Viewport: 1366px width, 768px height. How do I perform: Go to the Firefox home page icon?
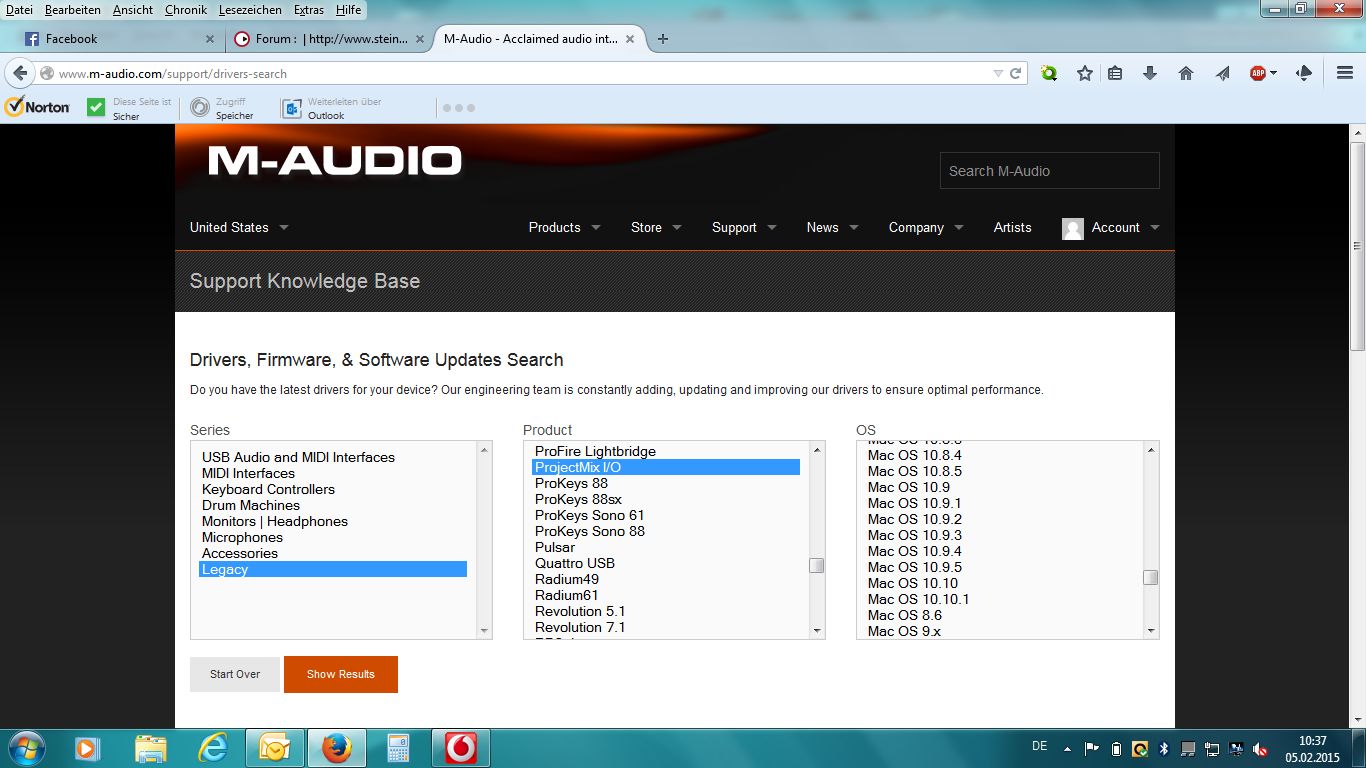coord(1186,73)
